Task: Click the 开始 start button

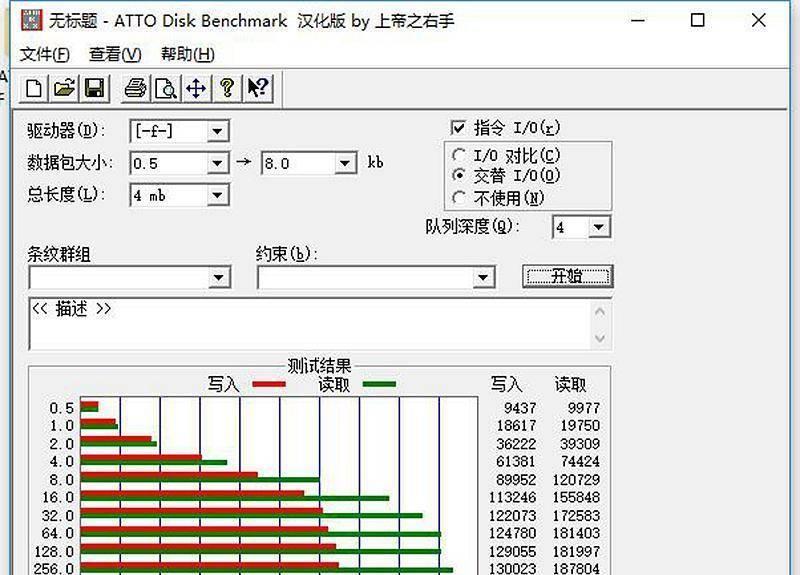Action: (567, 277)
